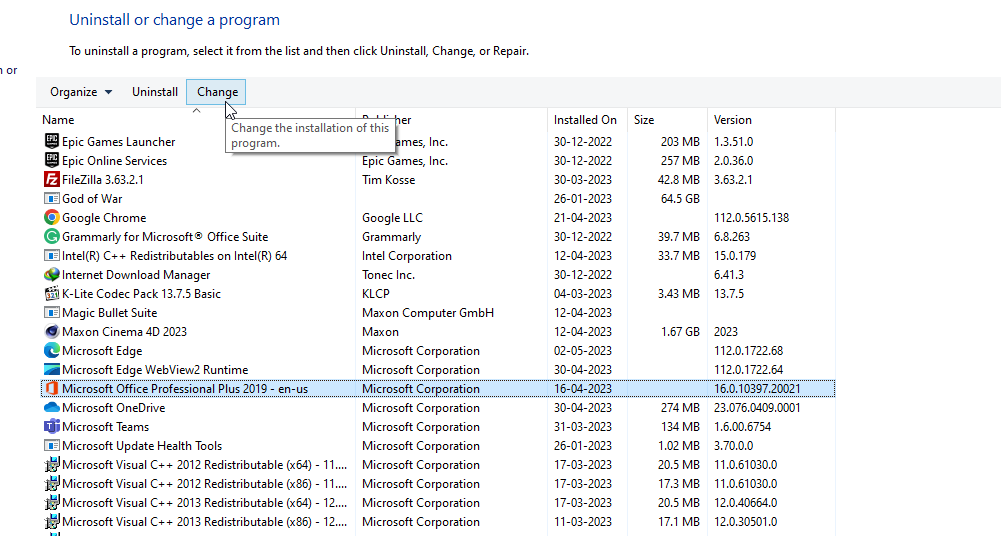Viewport: 1001px width, 536px height.
Task: Click the Google Chrome icon
Action: point(52,218)
